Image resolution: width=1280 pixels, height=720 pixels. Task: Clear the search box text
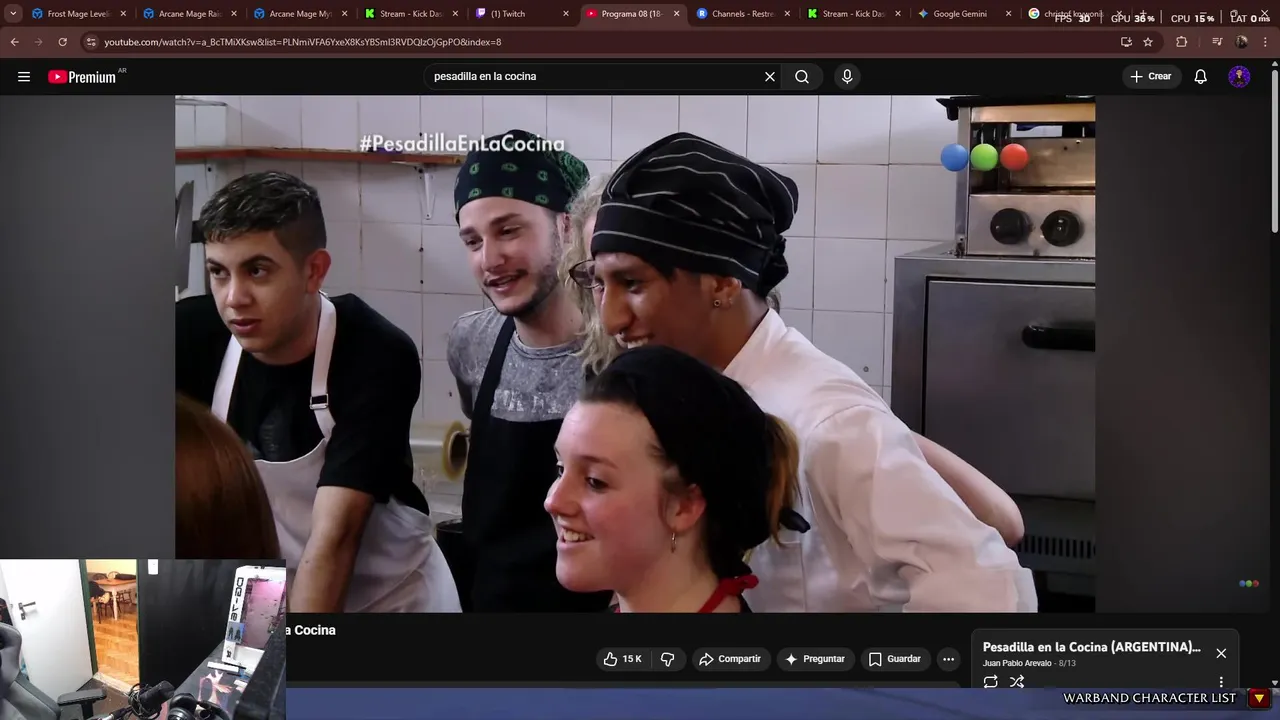click(770, 77)
